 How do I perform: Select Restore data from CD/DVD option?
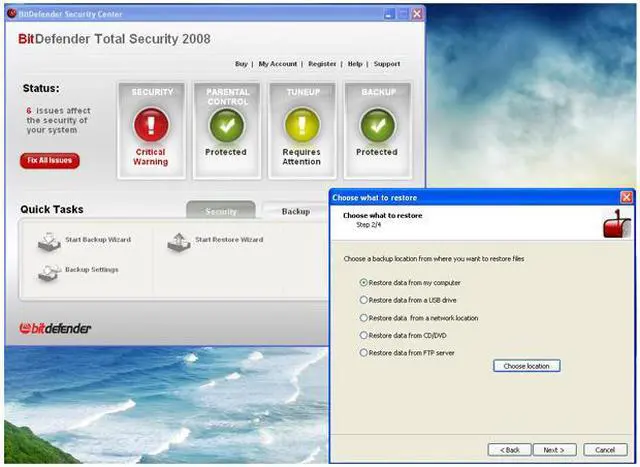click(364, 335)
